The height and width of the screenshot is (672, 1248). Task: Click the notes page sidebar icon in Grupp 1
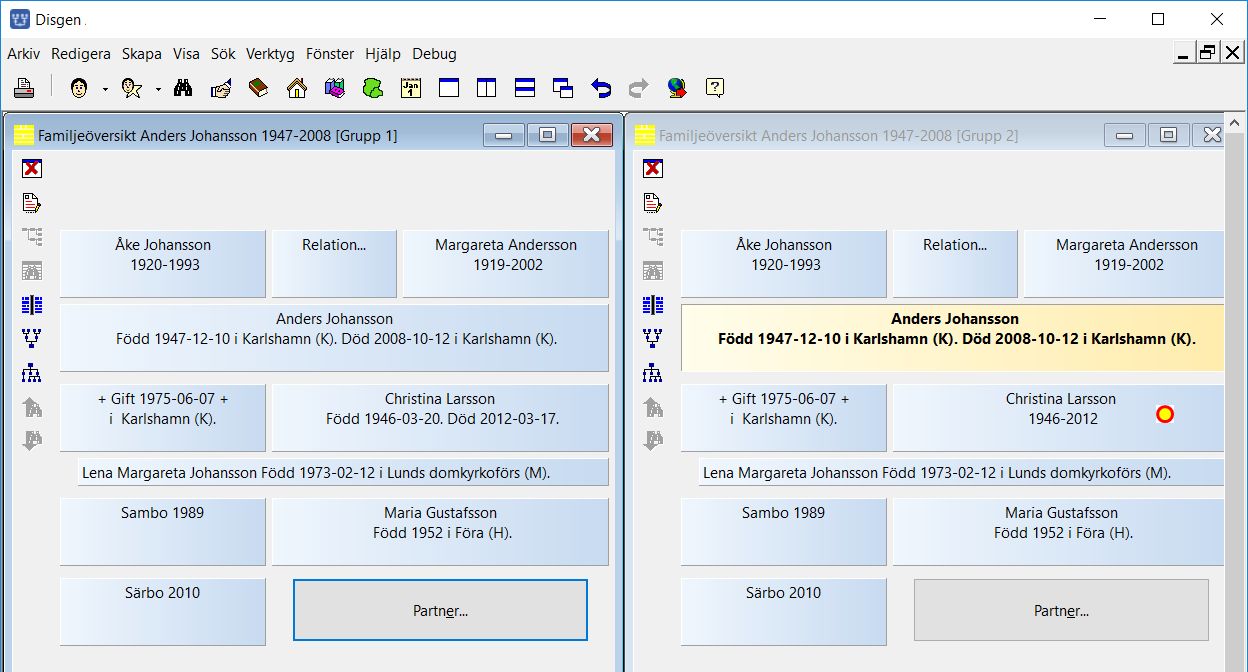31,203
